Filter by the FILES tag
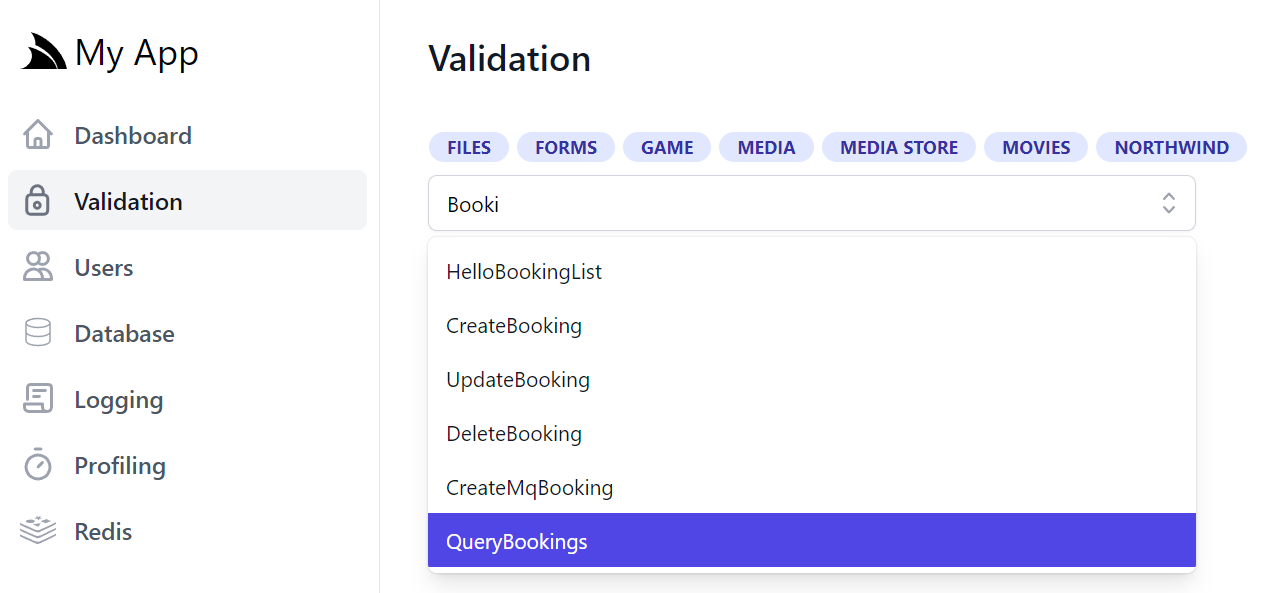 pos(469,147)
